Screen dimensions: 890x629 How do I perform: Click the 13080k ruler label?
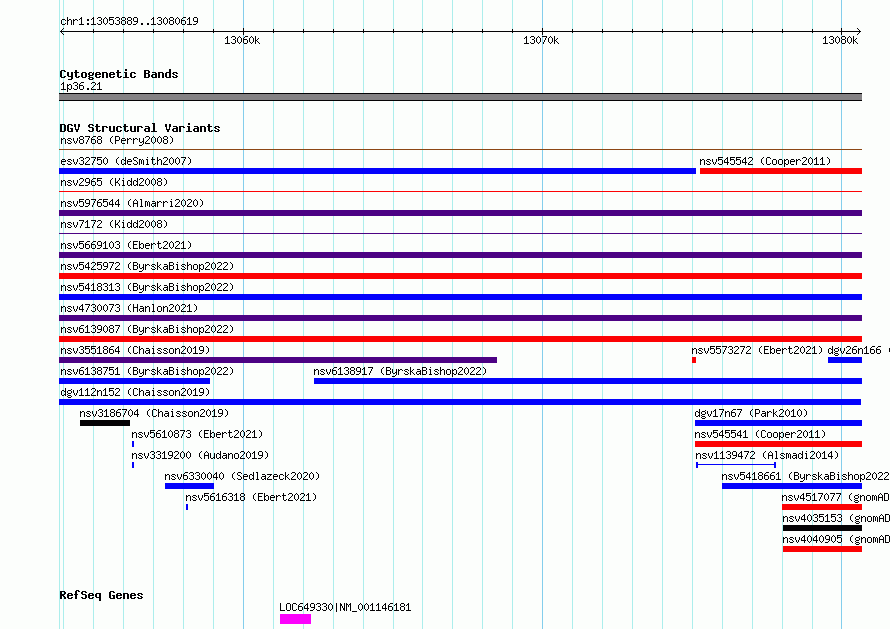(x=840, y=40)
